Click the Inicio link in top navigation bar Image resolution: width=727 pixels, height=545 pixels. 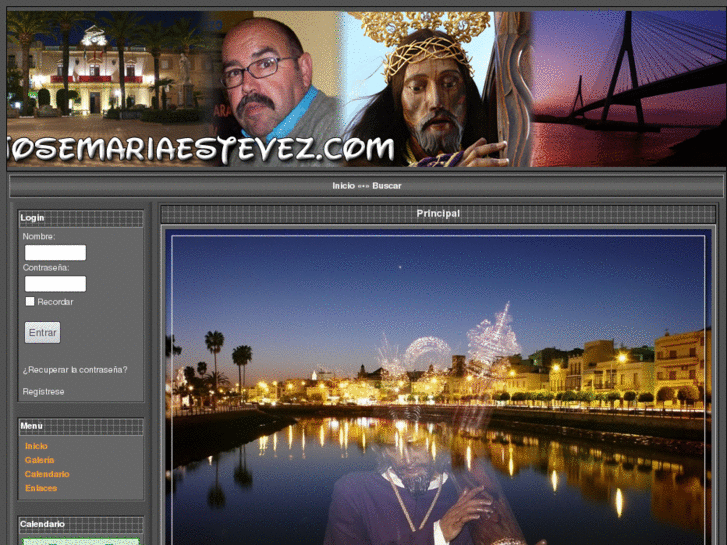[343, 186]
